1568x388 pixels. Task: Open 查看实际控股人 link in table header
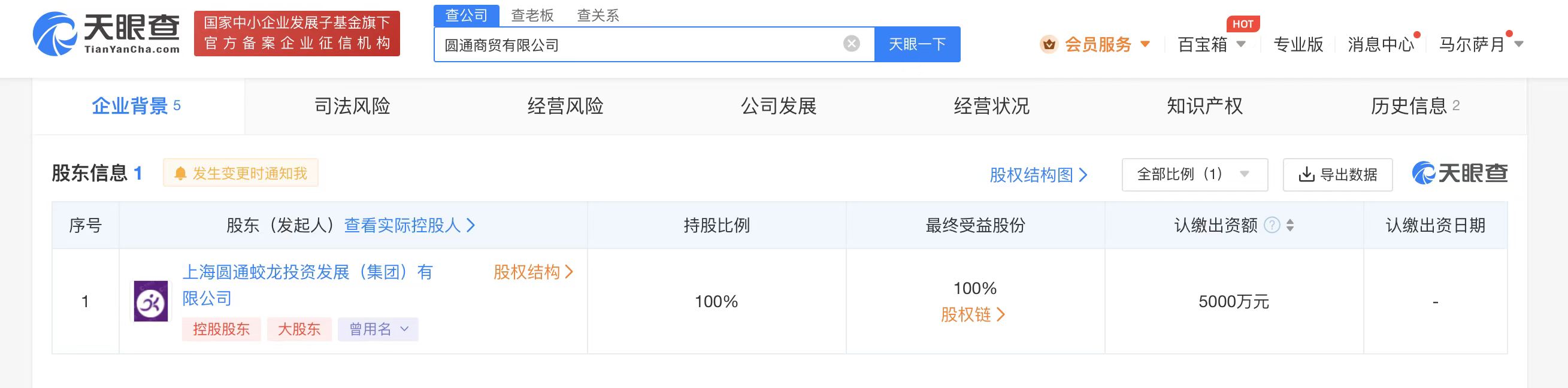[x=410, y=226]
